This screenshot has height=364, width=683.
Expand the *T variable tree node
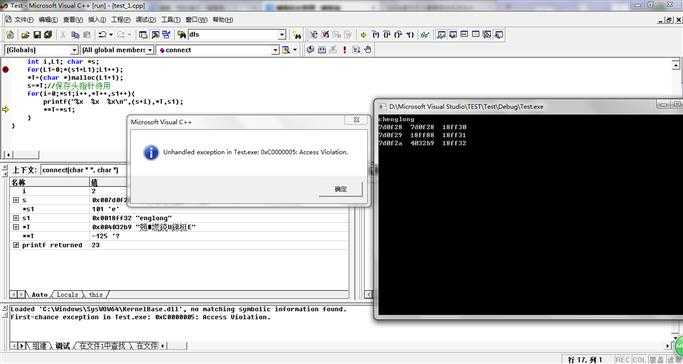(16, 227)
